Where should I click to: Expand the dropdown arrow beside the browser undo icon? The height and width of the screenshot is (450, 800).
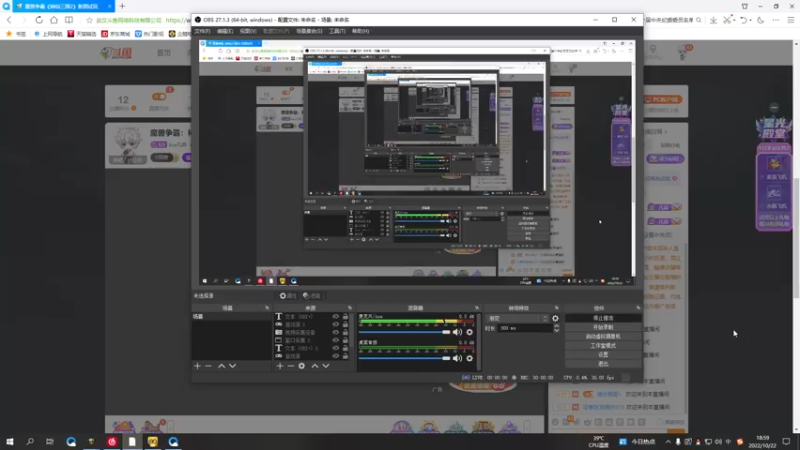point(751,20)
